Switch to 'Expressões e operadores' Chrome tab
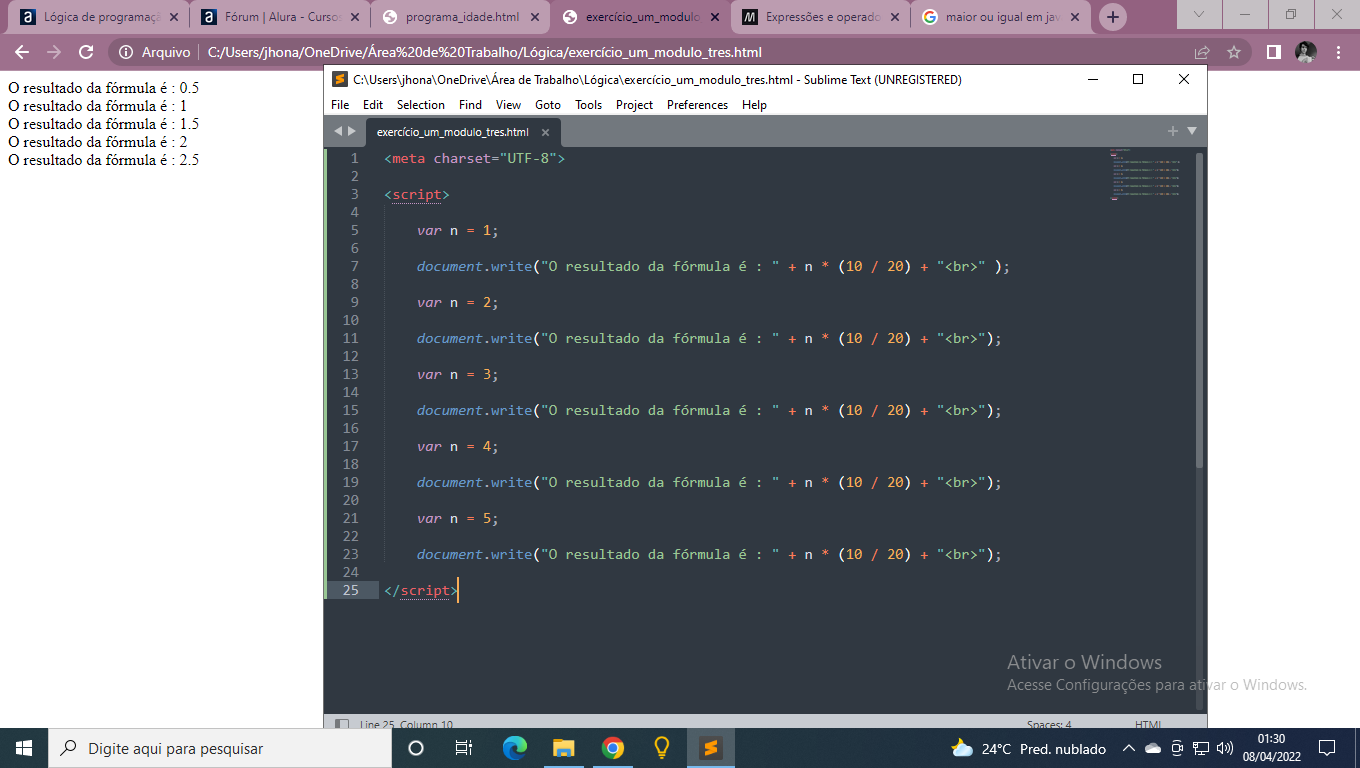This screenshot has width=1360, height=768. [820, 17]
